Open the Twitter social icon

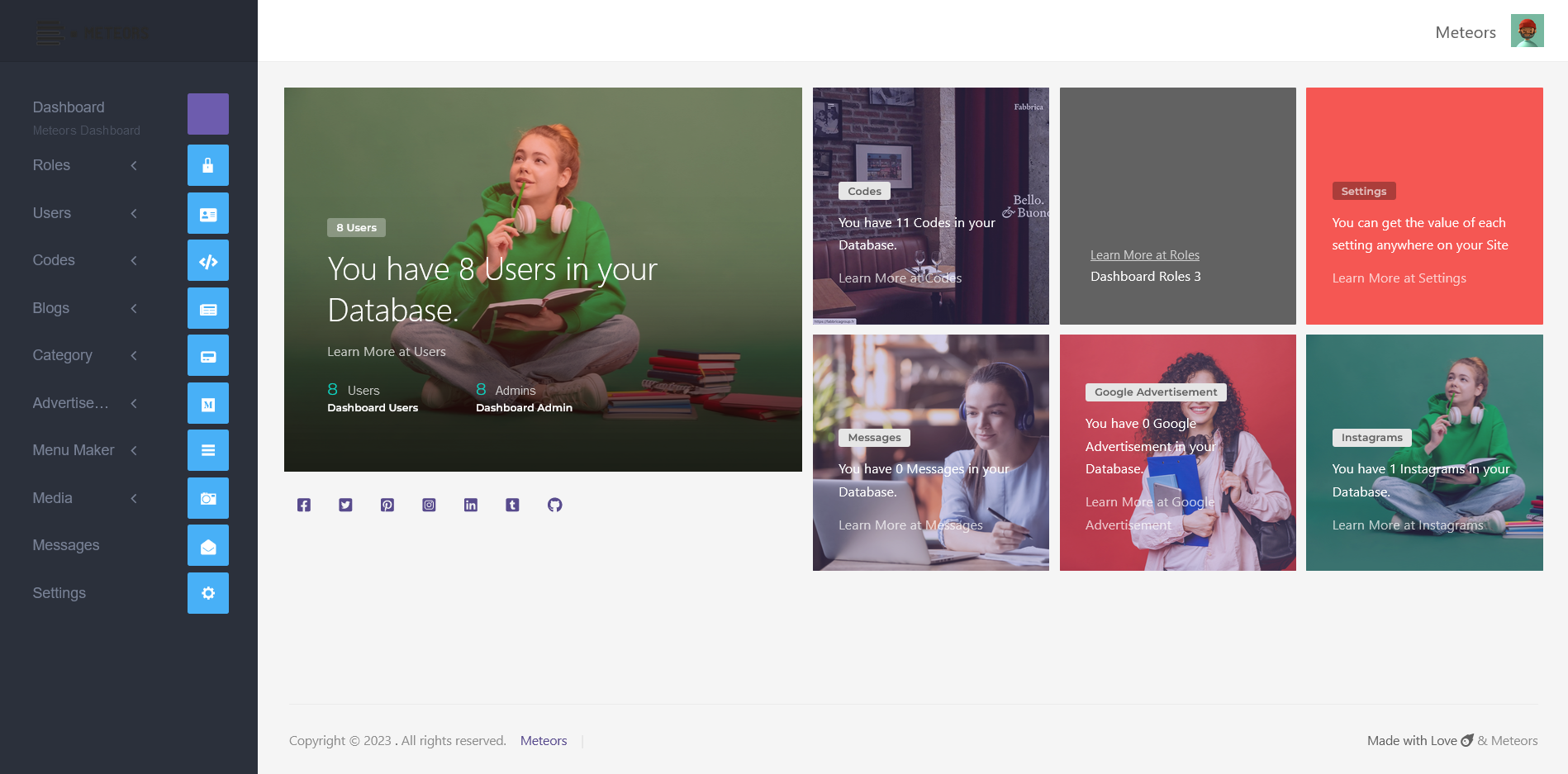point(345,505)
